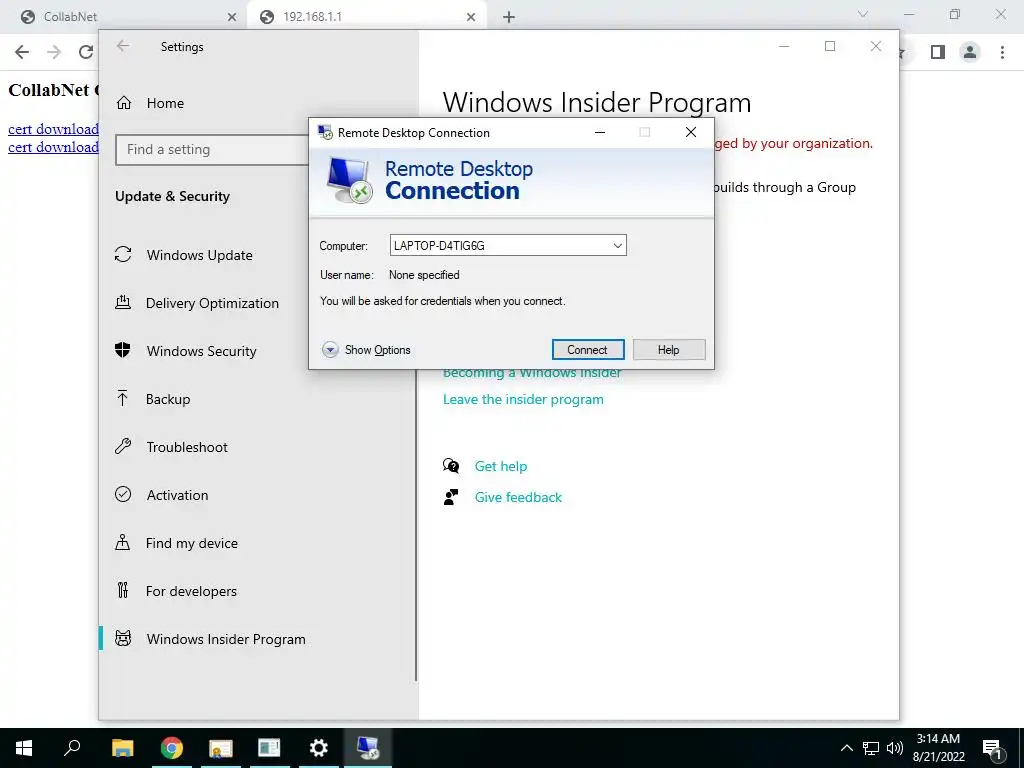Click the Settings gear on the taskbar

[x=319, y=748]
